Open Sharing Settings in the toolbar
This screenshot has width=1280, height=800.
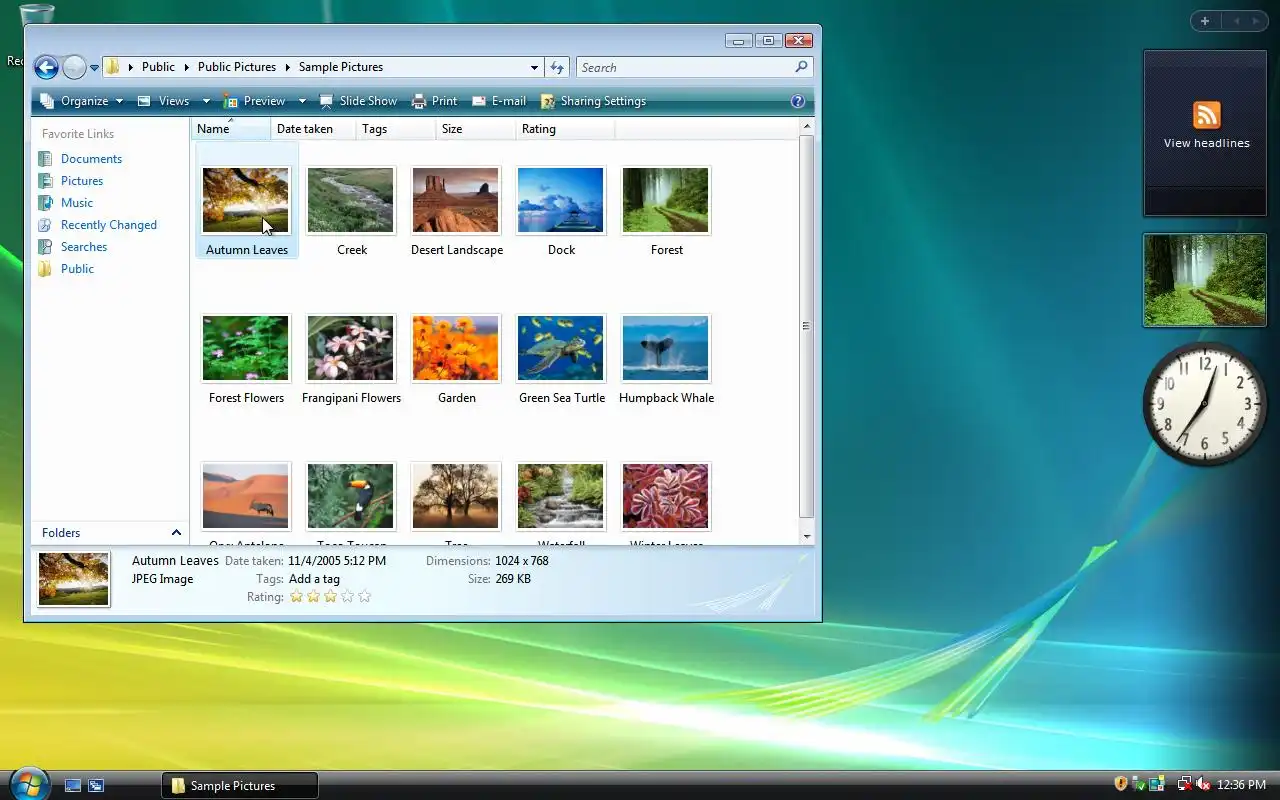tap(593, 101)
